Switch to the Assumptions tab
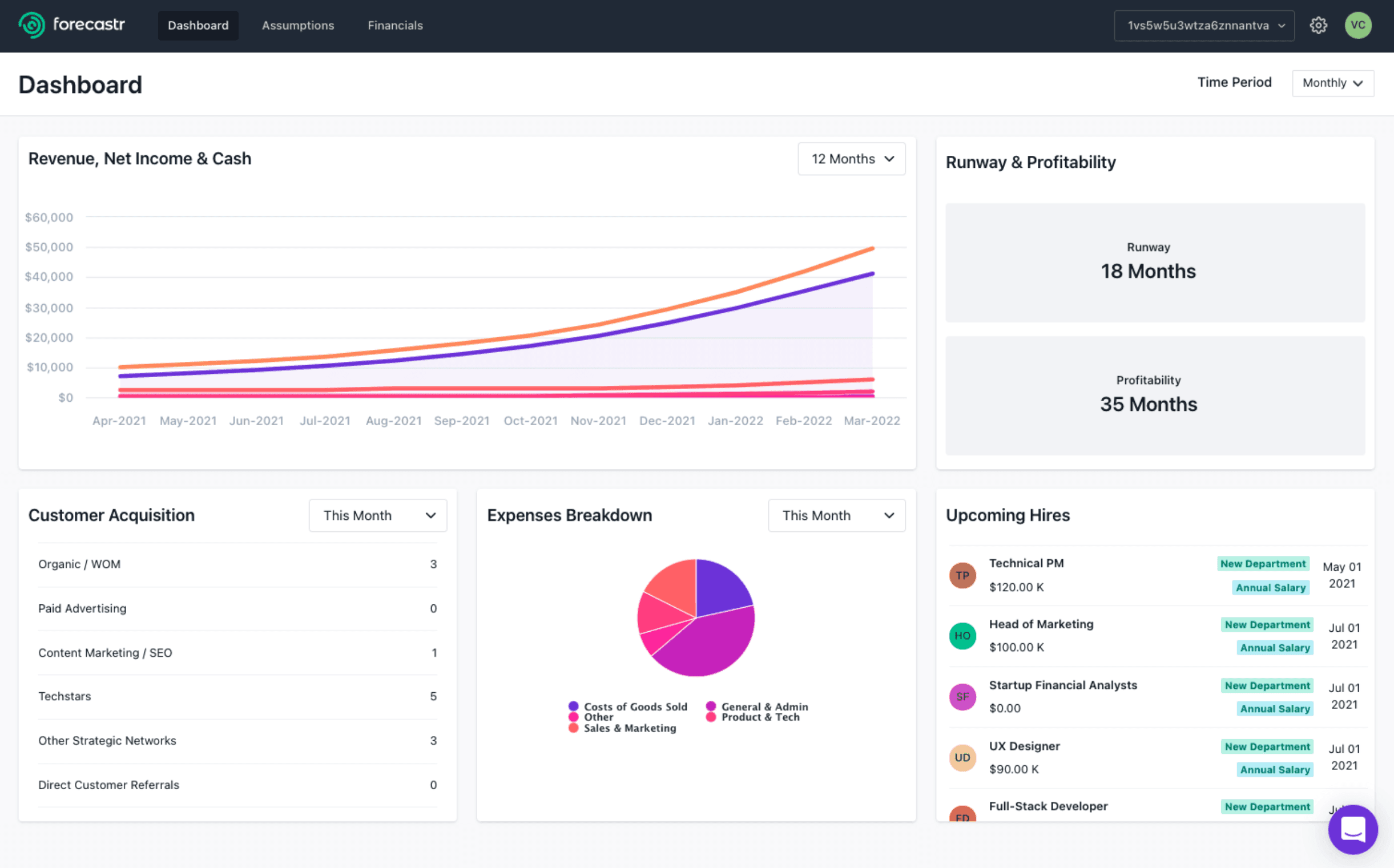Viewport: 1394px width, 868px height. coord(298,25)
